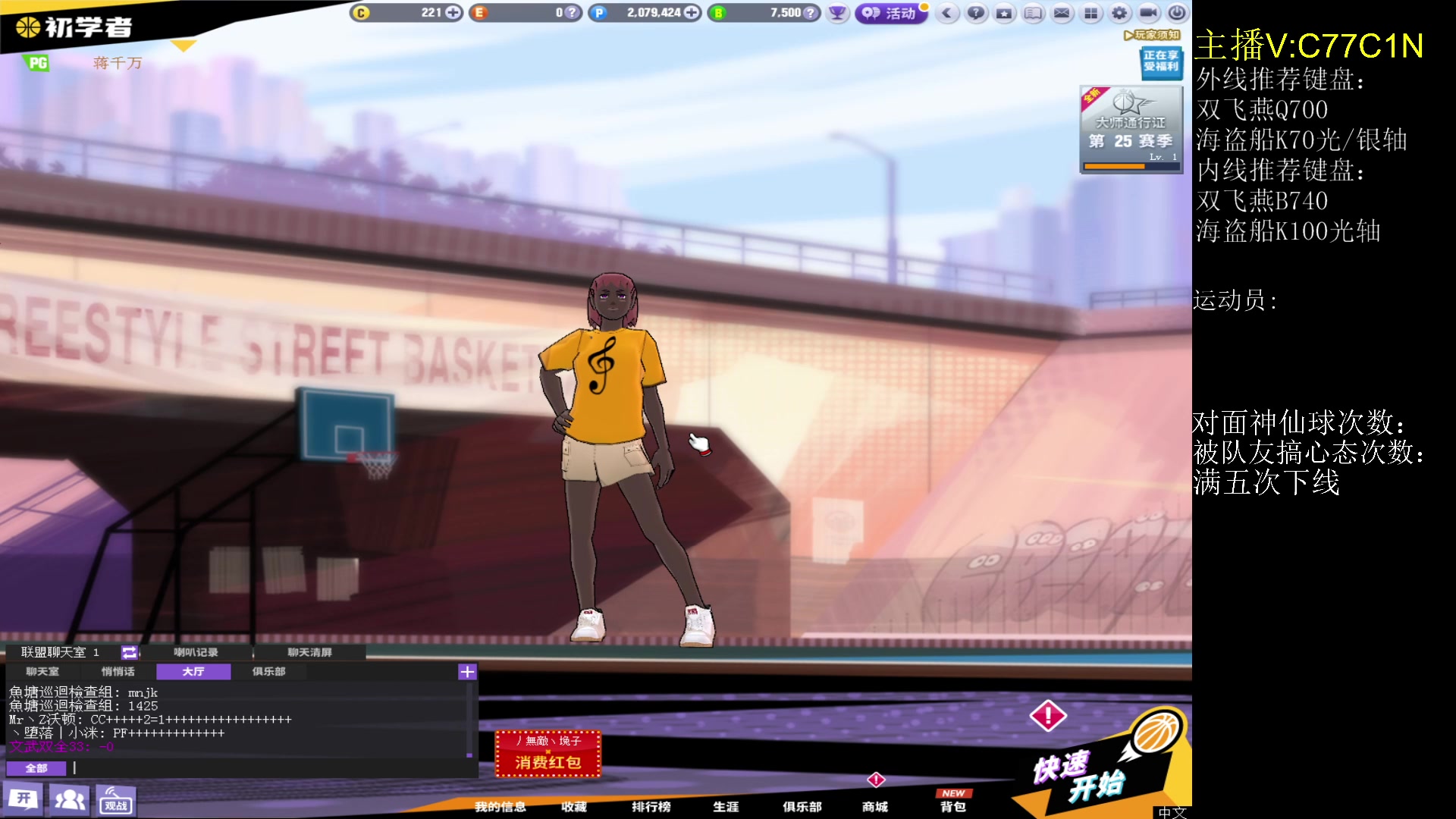The height and width of the screenshot is (819, 1456).
Task: Switch chat room with swap arrows
Action: click(x=129, y=652)
